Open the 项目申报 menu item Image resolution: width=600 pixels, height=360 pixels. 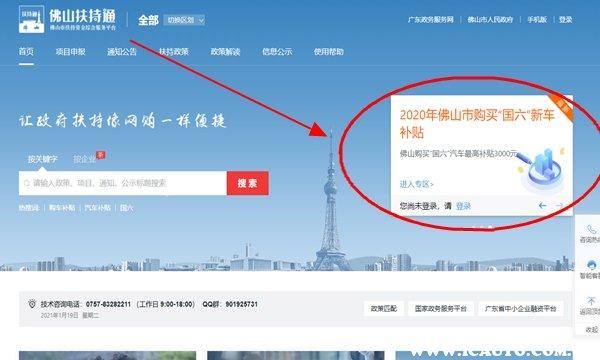pos(70,52)
